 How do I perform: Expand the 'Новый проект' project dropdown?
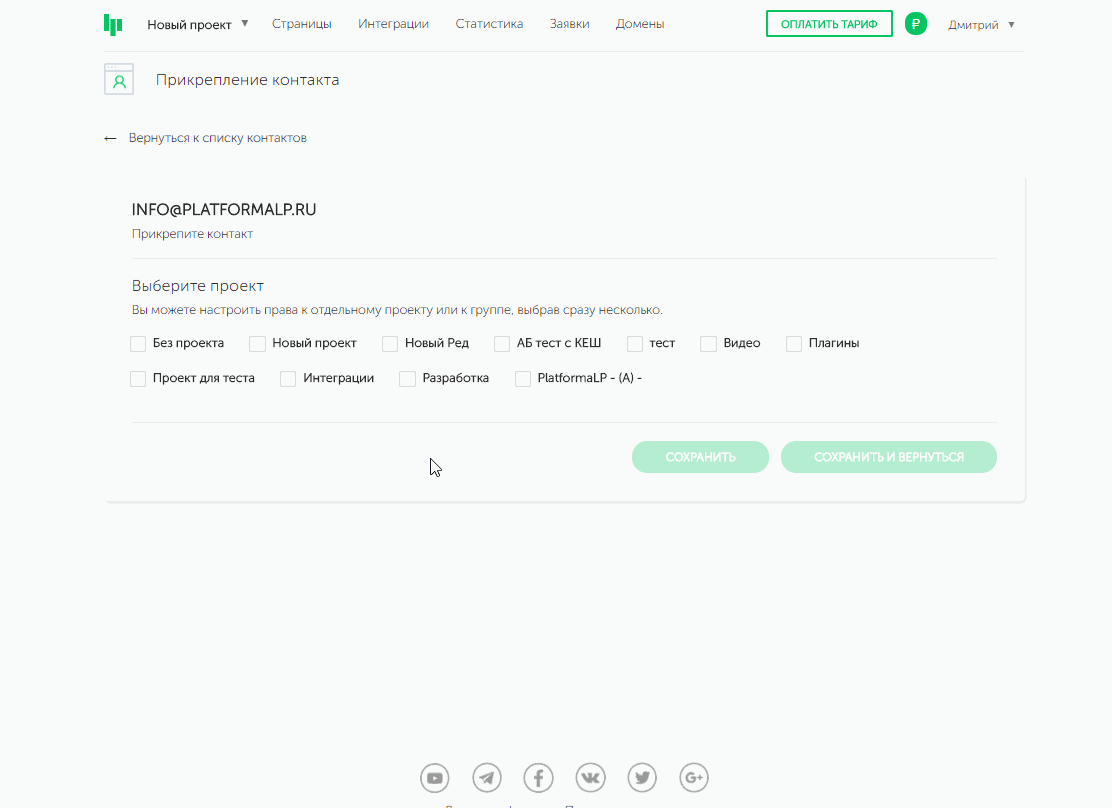click(x=197, y=24)
